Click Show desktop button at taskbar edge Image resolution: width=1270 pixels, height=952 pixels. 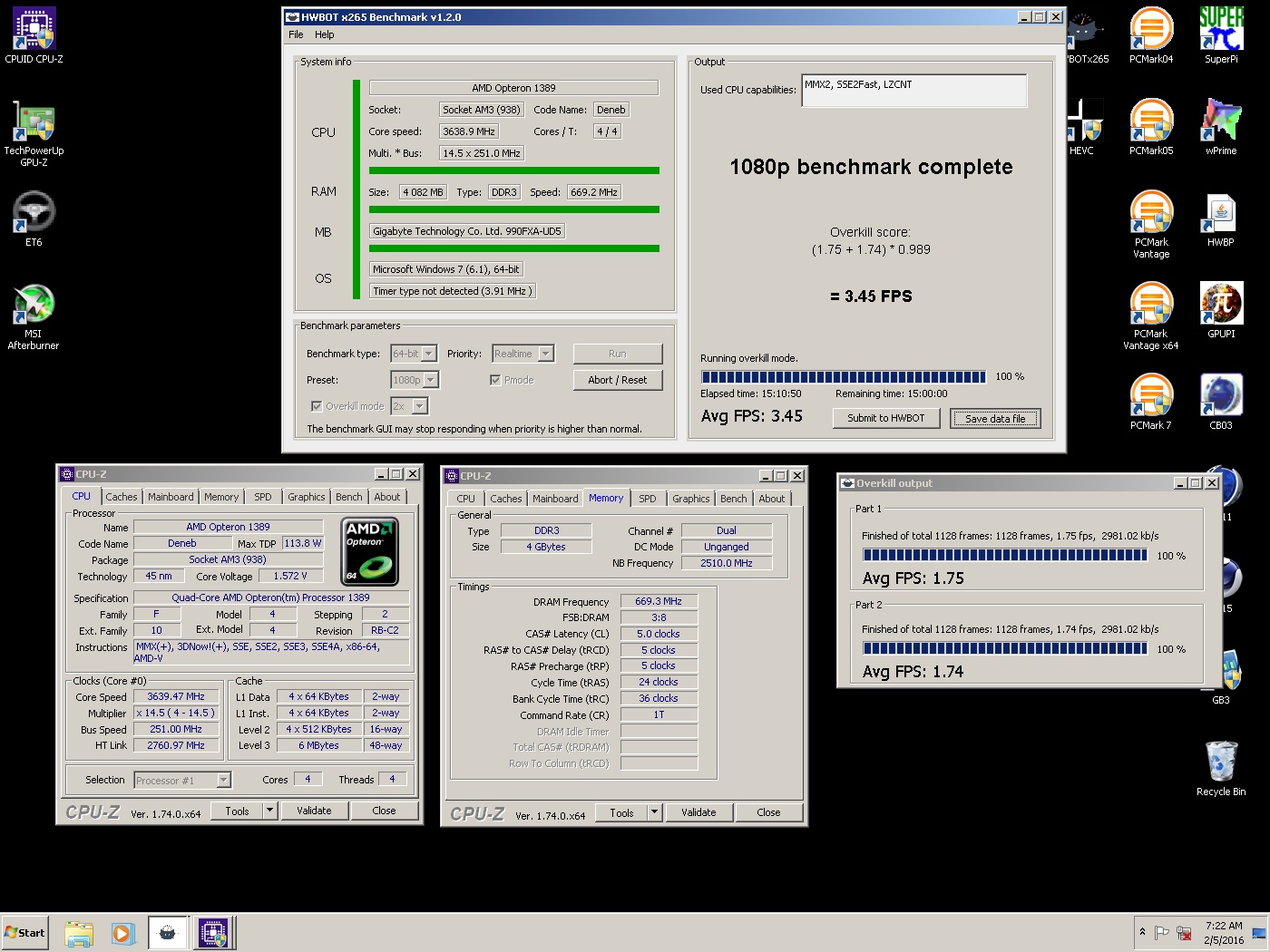1258,933
